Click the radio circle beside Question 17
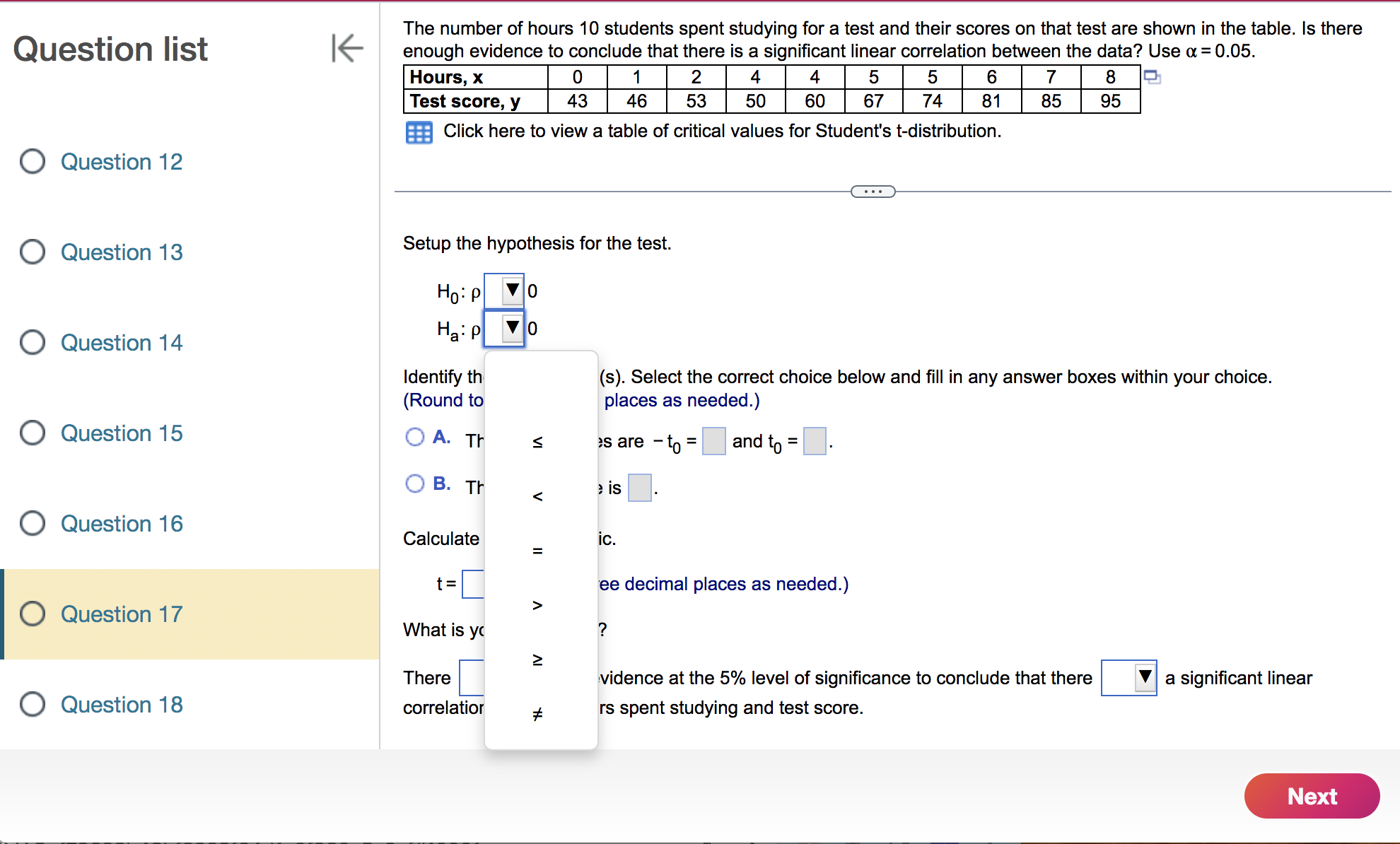This screenshot has width=1400, height=844. 32,614
